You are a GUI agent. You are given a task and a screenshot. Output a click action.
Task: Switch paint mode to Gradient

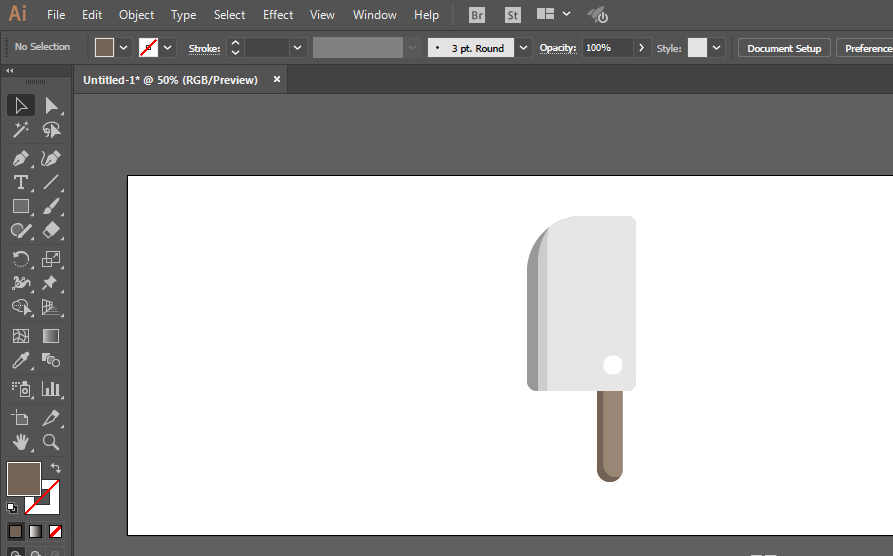coord(35,531)
